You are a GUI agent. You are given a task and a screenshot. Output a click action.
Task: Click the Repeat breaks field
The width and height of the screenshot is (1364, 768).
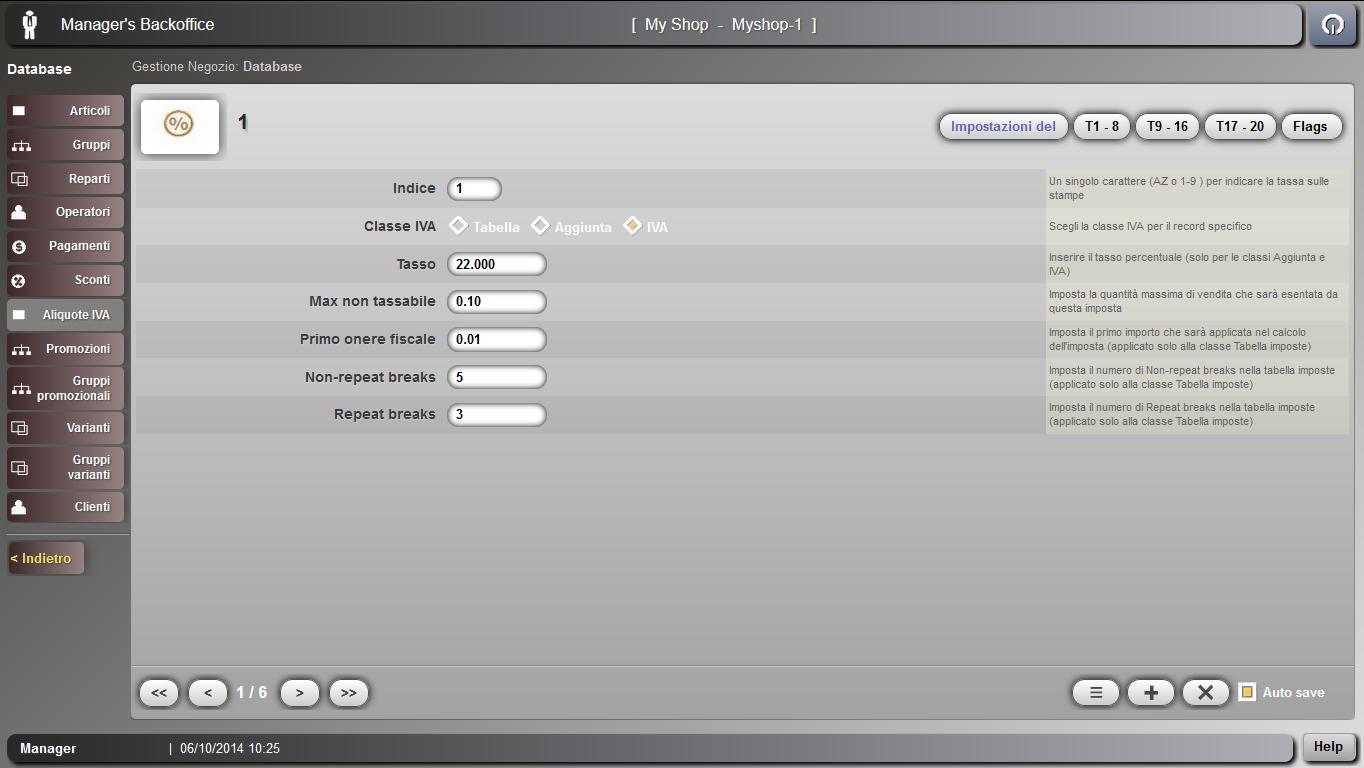tap(497, 414)
